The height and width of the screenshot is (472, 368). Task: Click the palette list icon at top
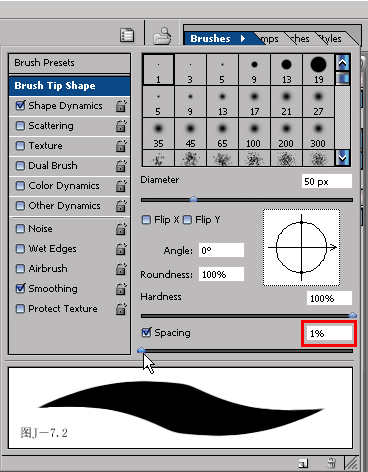tap(127, 35)
